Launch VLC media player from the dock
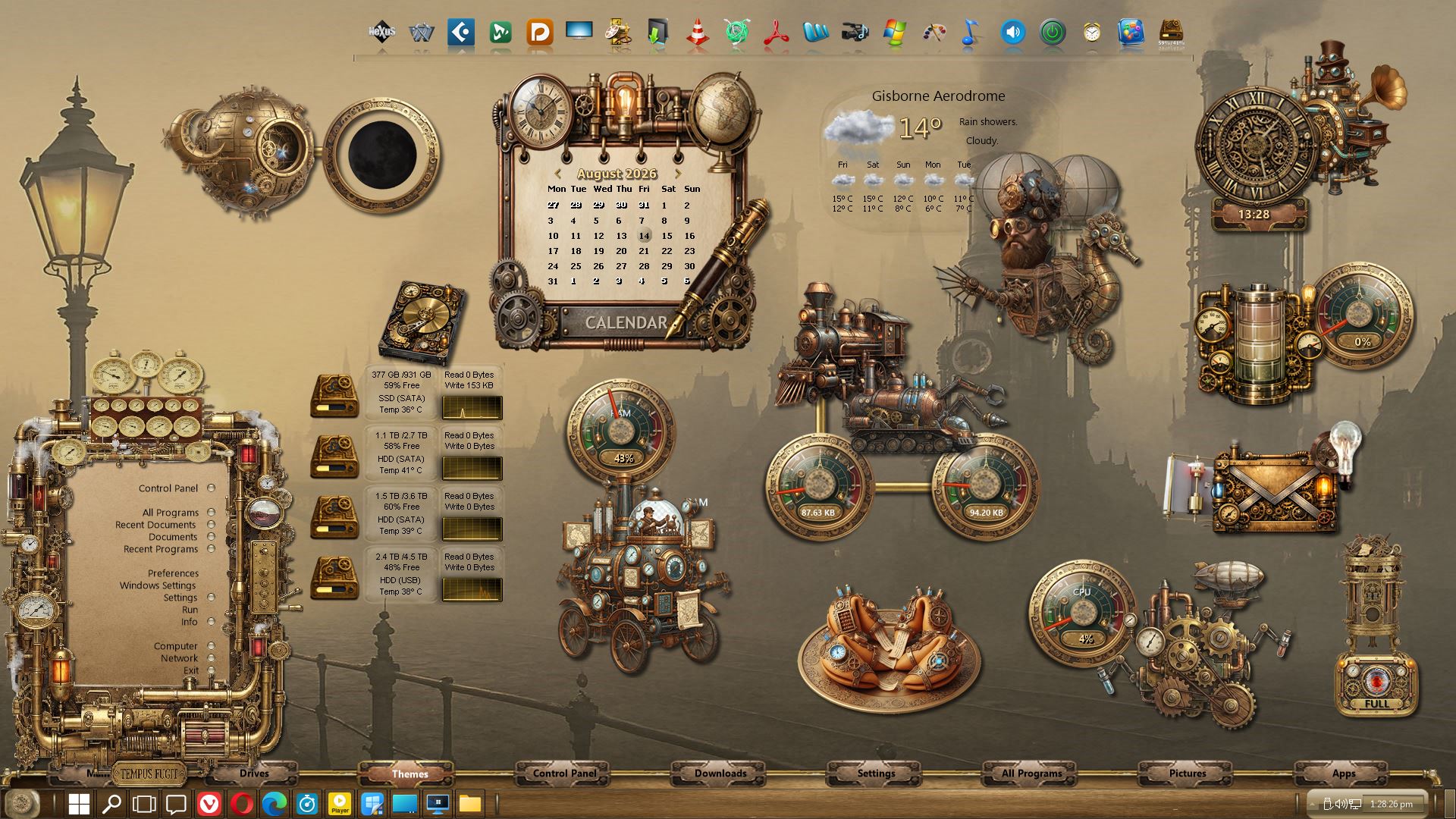This screenshot has width=1456, height=819. pyautogui.click(x=697, y=33)
